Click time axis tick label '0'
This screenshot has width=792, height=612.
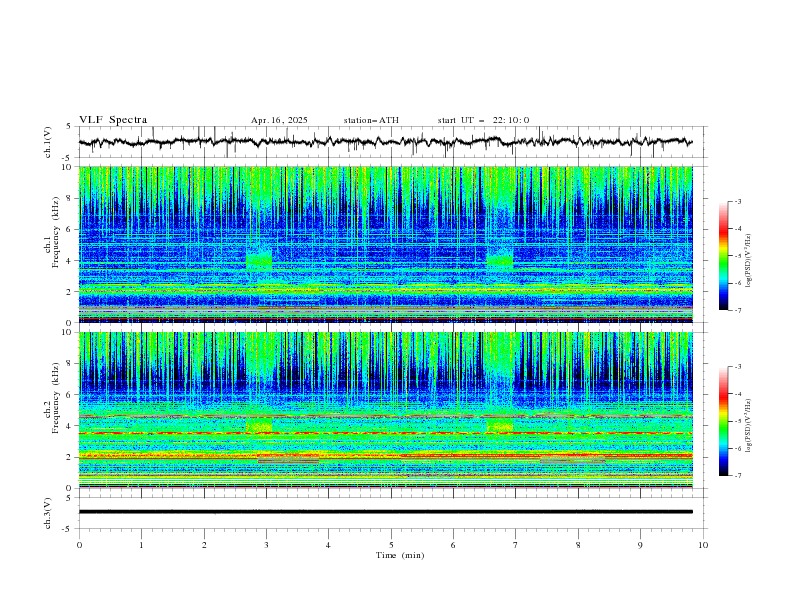pyautogui.click(x=79, y=545)
